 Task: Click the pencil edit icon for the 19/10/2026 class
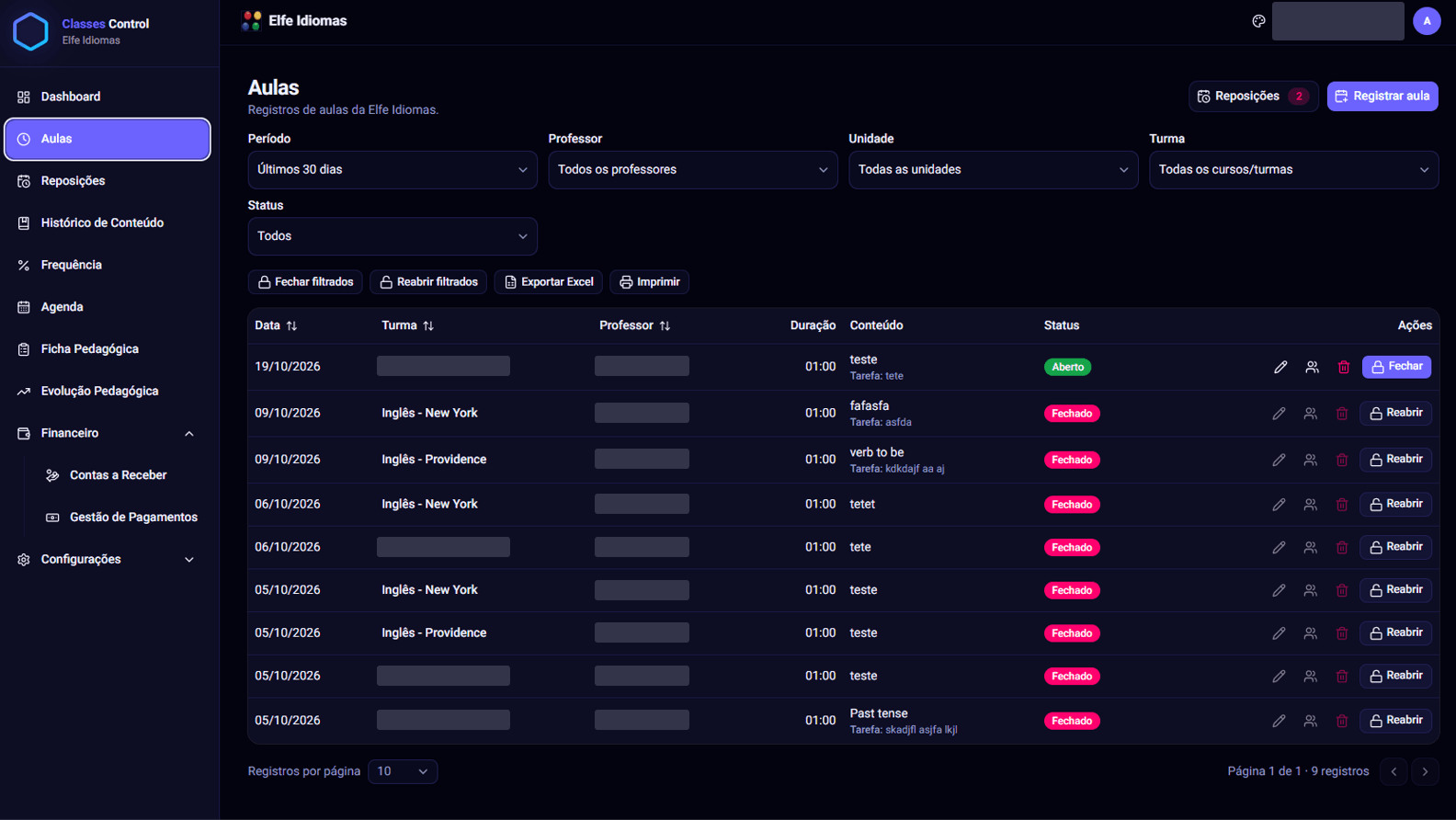1280,367
